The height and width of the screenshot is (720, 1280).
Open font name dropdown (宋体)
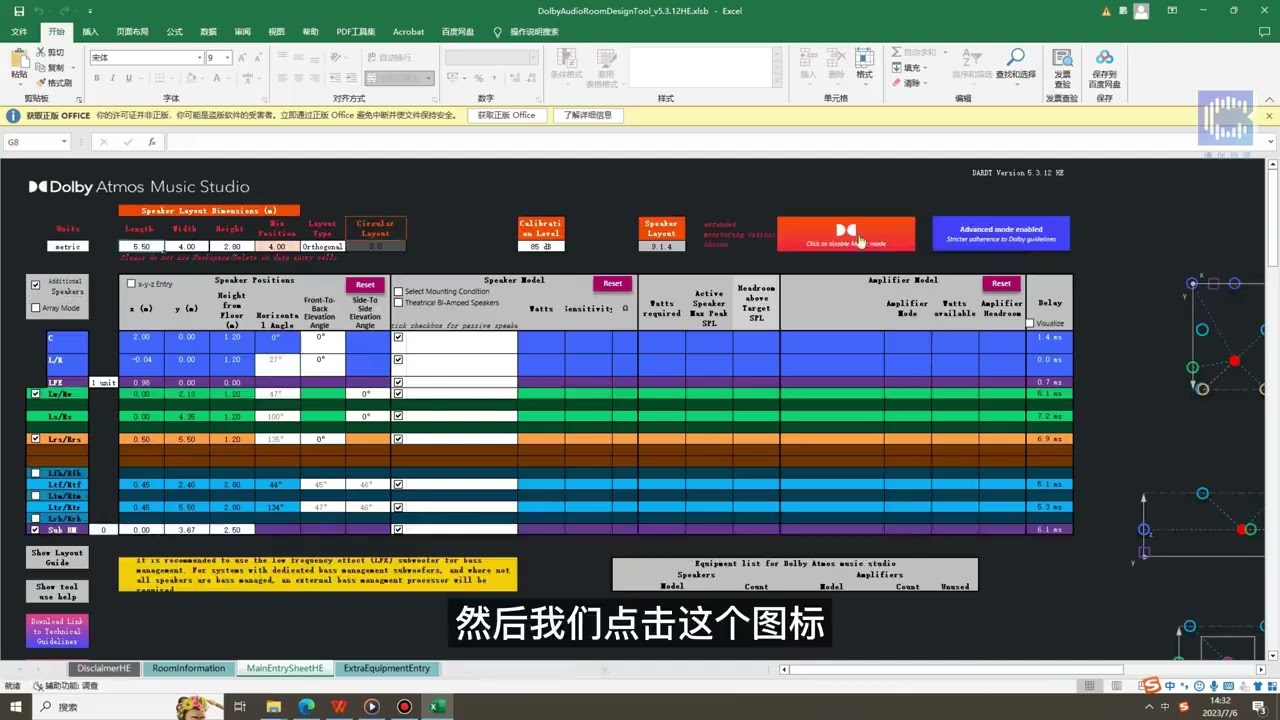(x=199, y=58)
